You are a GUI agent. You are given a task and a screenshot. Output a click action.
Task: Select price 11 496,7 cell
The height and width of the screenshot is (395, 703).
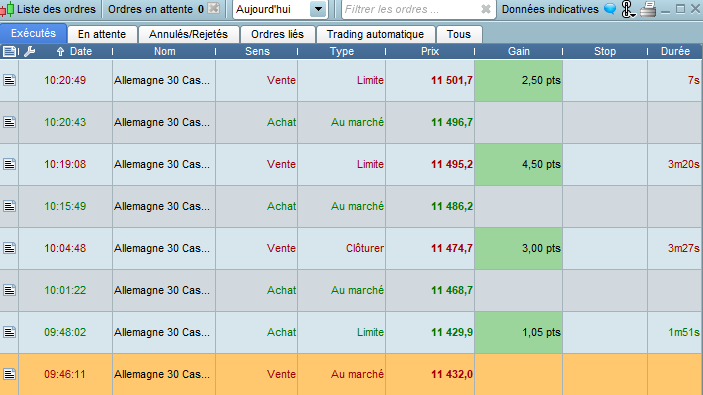click(430, 122)
